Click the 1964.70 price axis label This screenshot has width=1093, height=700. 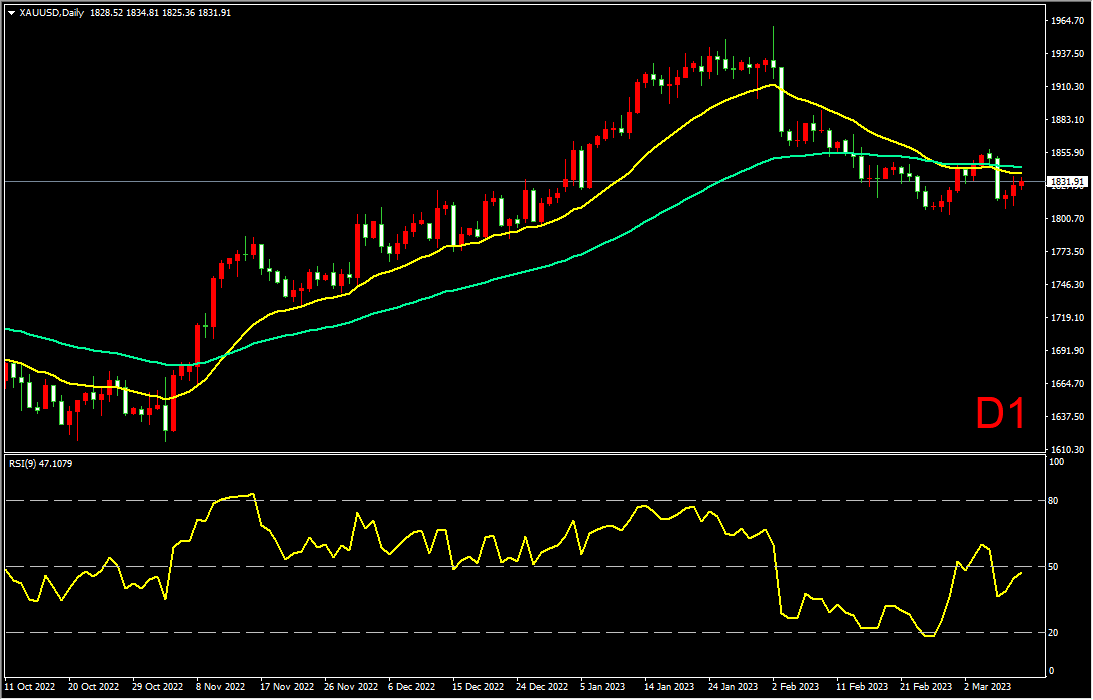[1067, 20]
